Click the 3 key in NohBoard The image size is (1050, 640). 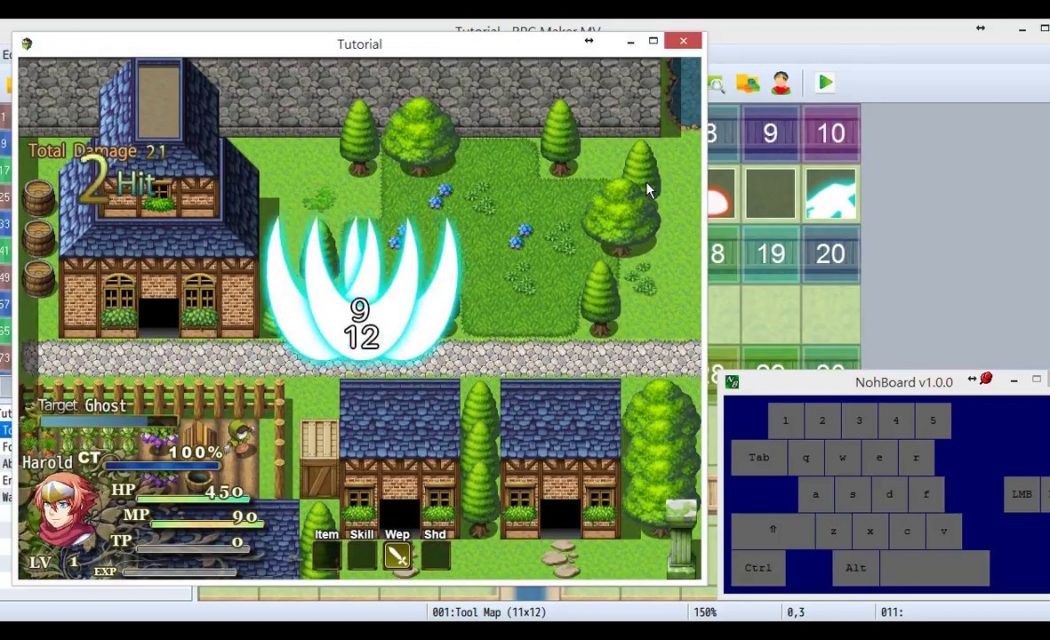tap(859, 420)
